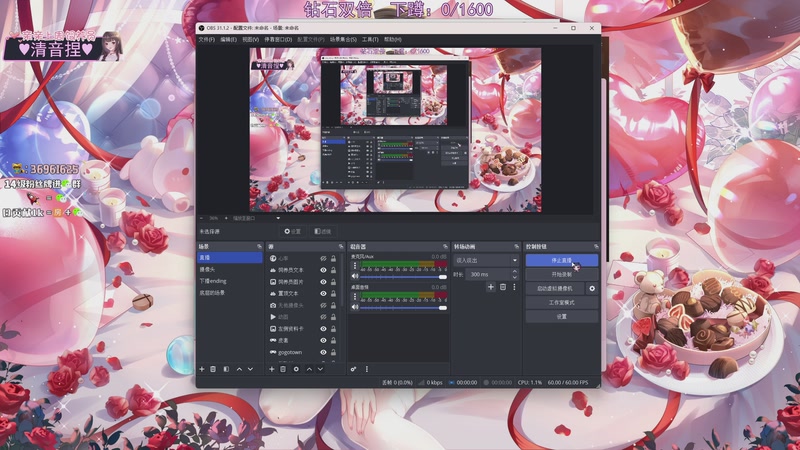Adjust the 麦克风/Aux volume slider

pos(404,277)
